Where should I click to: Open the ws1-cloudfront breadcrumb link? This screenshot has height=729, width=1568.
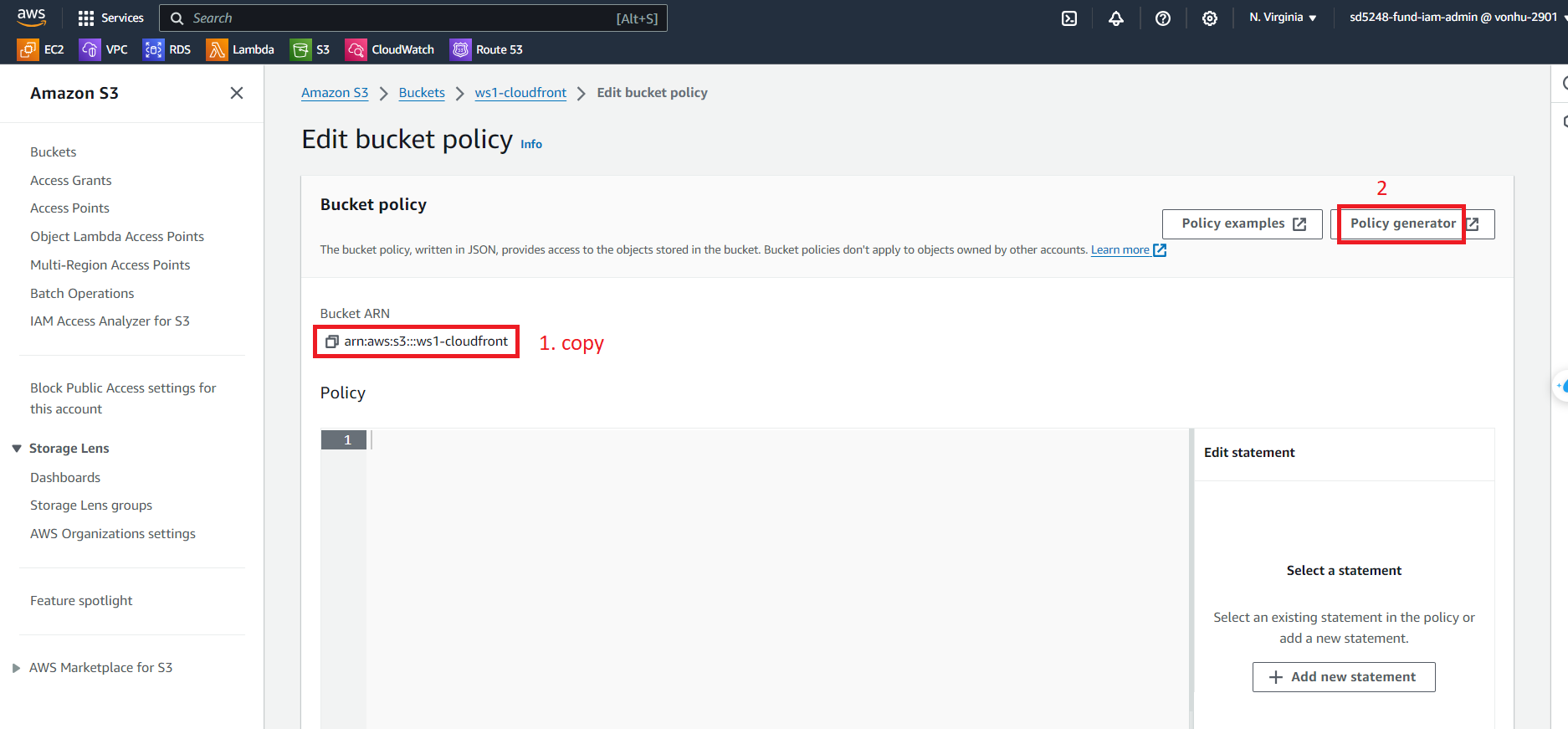click(x=520, y=93)
